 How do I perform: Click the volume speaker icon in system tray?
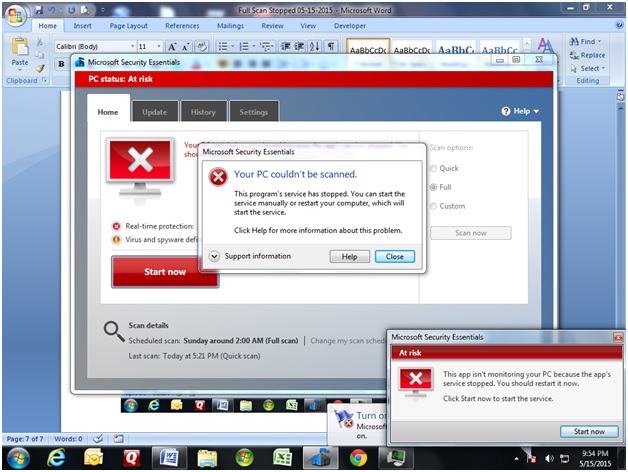(x=549, y=458)
